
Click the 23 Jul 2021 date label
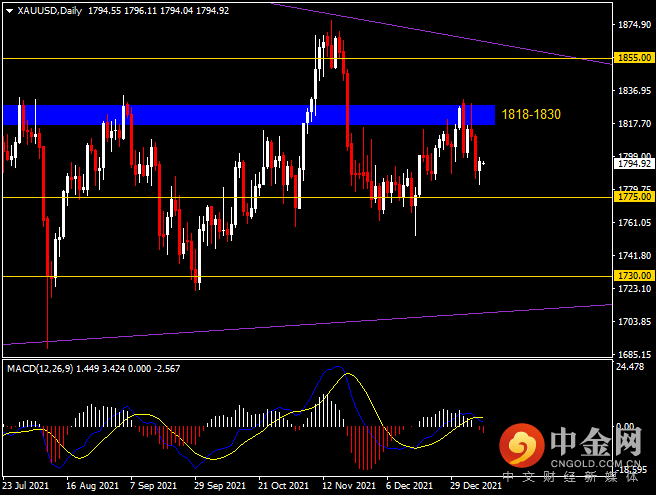(26, 486)
